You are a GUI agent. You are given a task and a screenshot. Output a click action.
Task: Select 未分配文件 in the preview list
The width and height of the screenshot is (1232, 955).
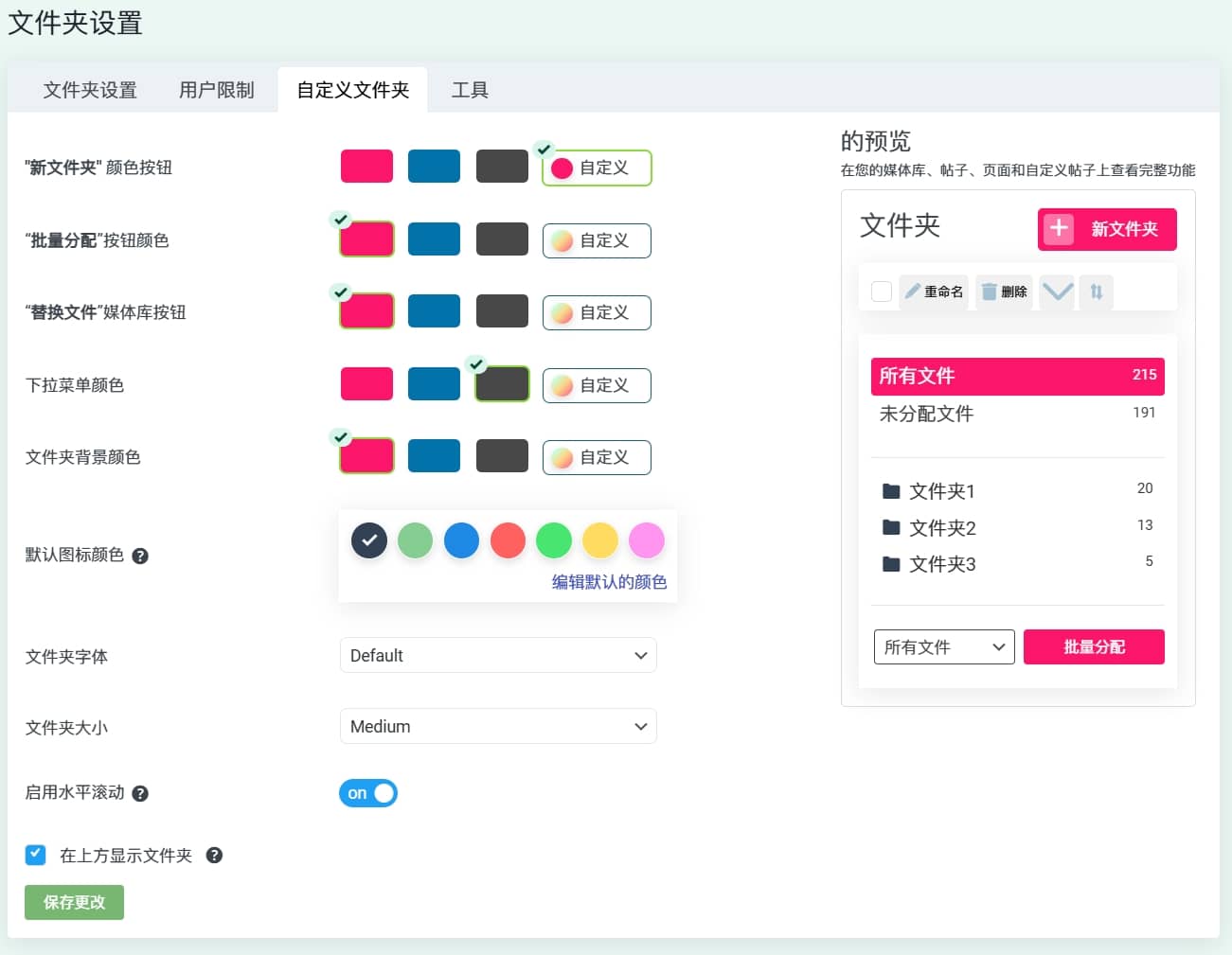926,414
